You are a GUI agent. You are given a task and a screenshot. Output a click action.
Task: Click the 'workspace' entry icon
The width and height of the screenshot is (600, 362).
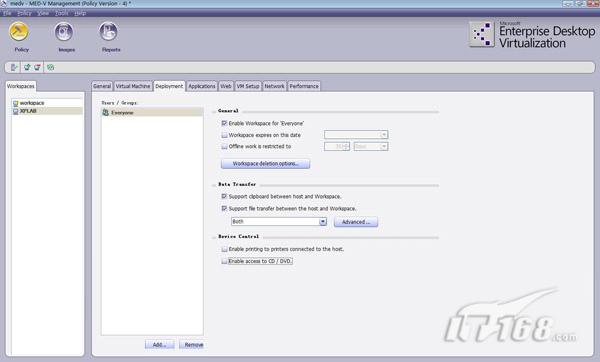(16, 103)
